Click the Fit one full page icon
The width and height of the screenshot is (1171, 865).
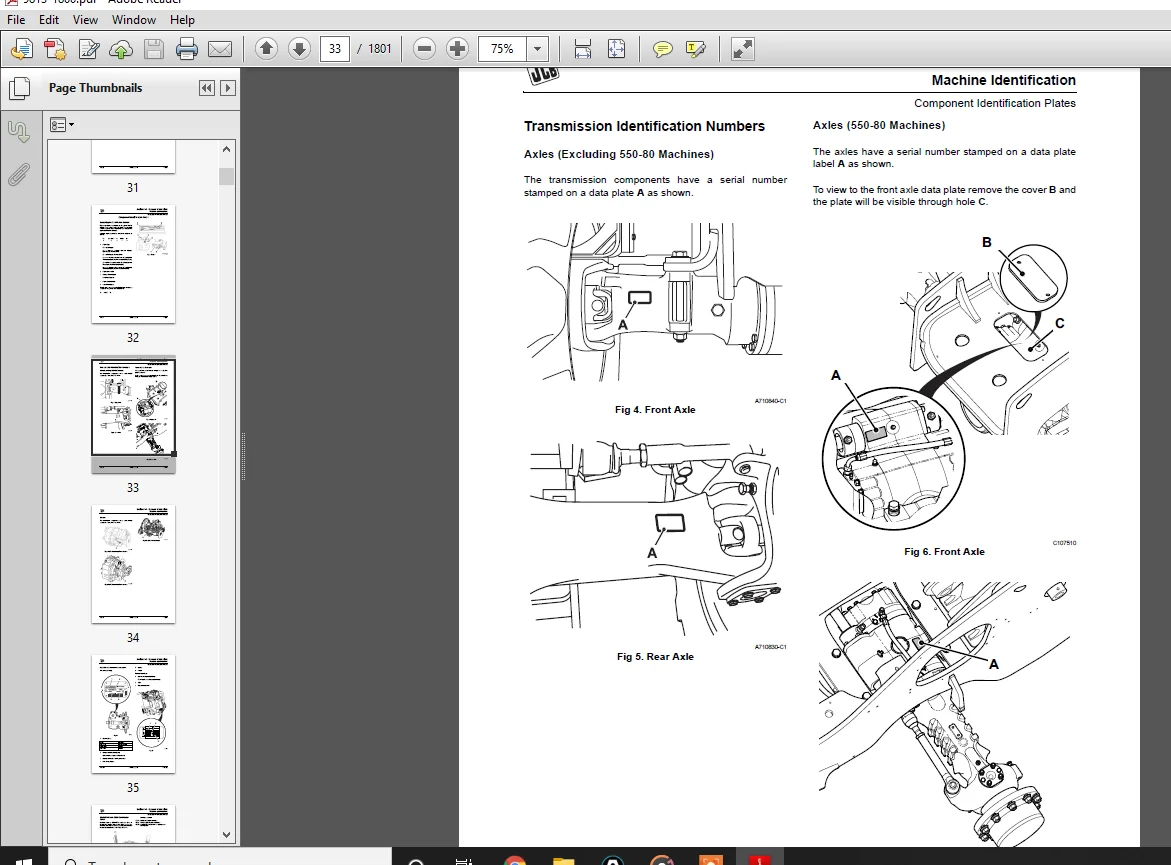(616, 49)
